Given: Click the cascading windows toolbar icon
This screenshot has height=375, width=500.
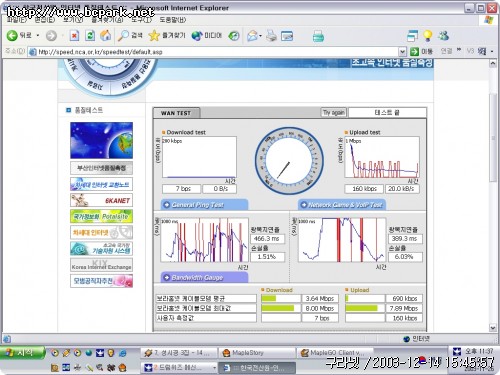Looking at the screenshot, I should pyautogui.click(x=412, y=36).
